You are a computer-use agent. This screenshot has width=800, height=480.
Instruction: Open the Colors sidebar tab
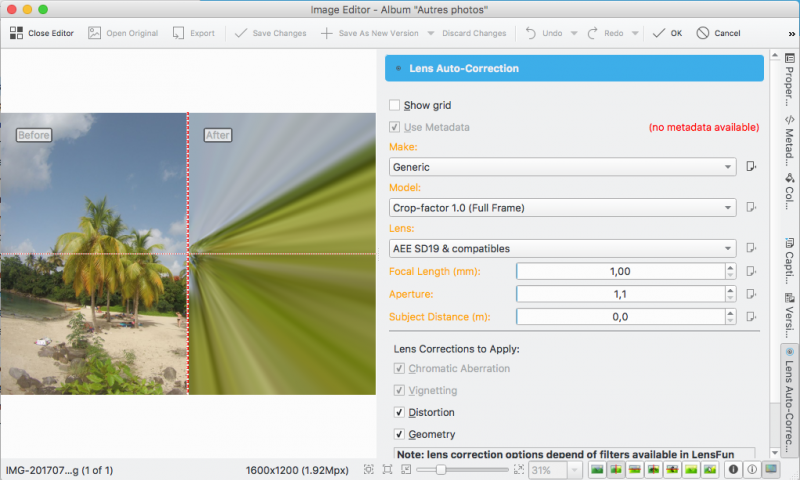(789, 192)
